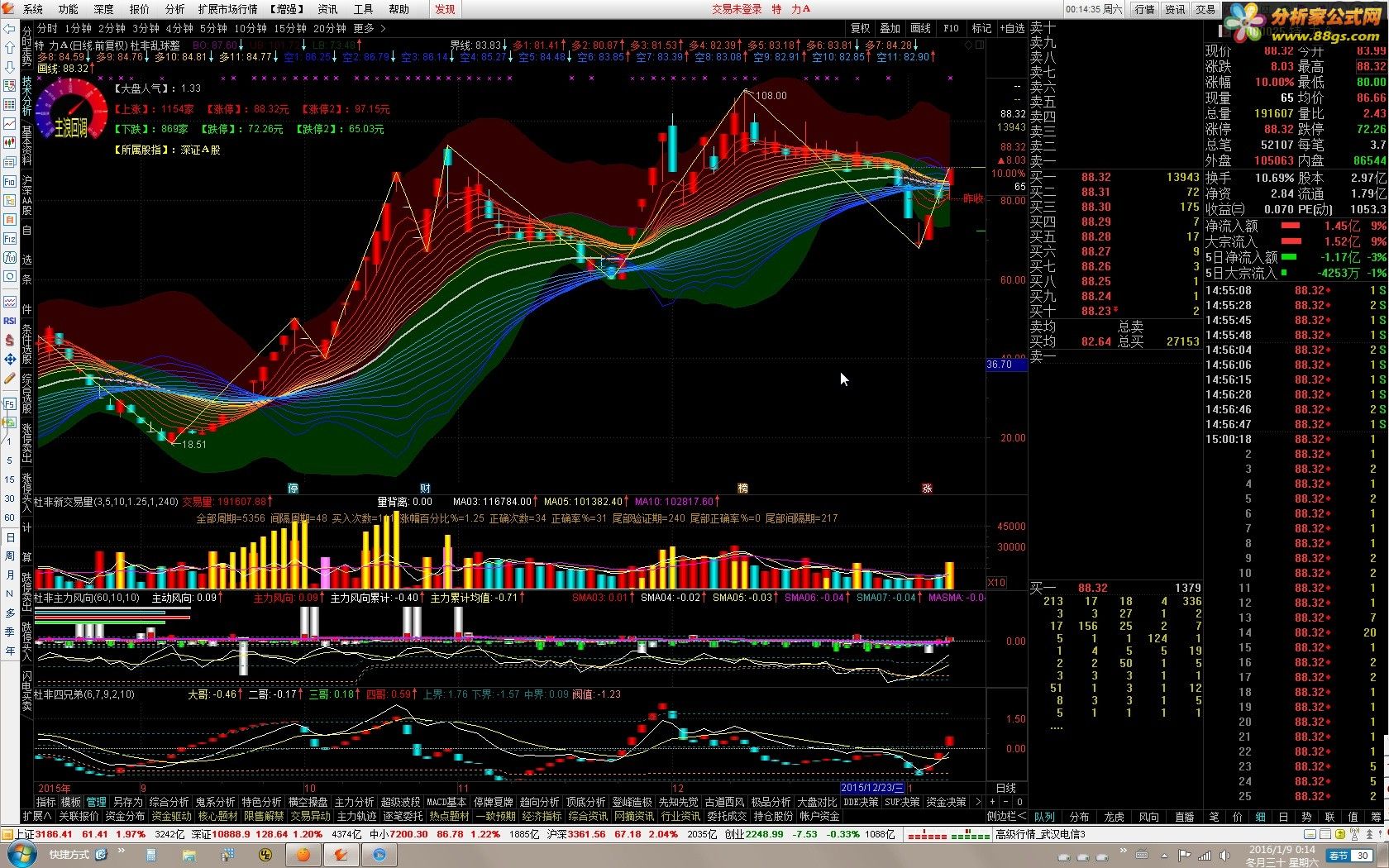Viewport: 1389px width, 868px height.
Task: Click the down arrow icon in left toolbar
Action: coord(9,67)
